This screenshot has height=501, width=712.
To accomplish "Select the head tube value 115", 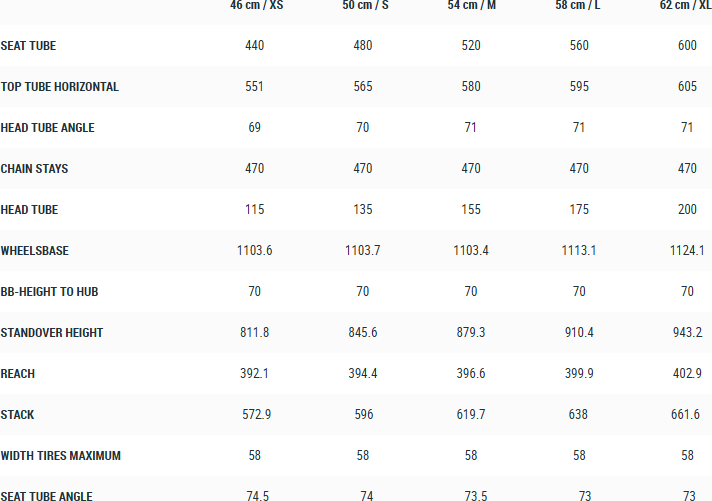I will point(255,210).
